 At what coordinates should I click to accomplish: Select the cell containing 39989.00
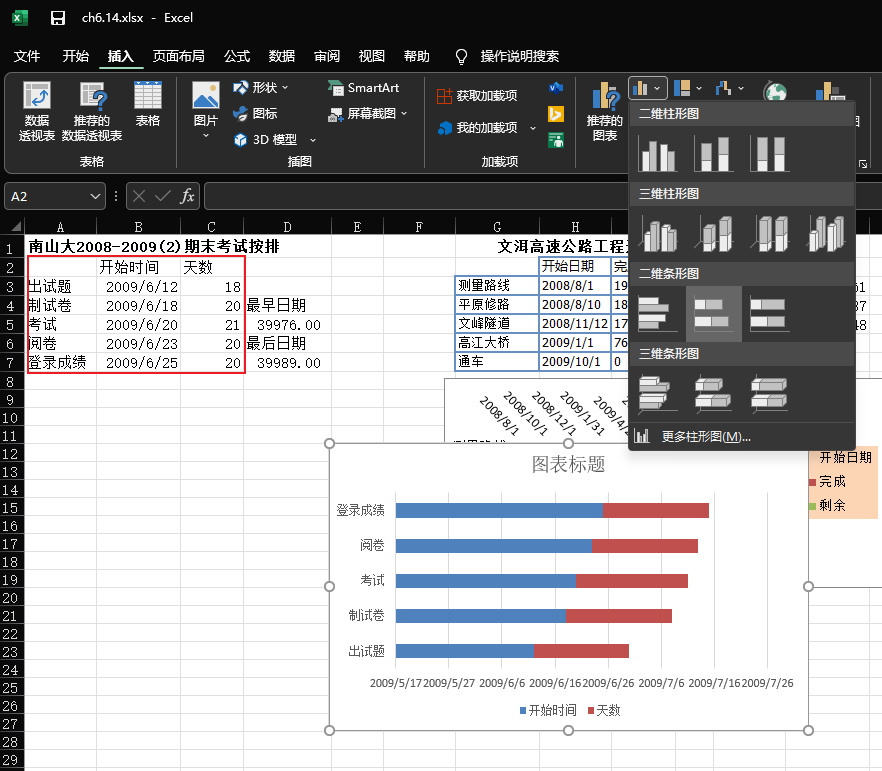pos(287,363)
